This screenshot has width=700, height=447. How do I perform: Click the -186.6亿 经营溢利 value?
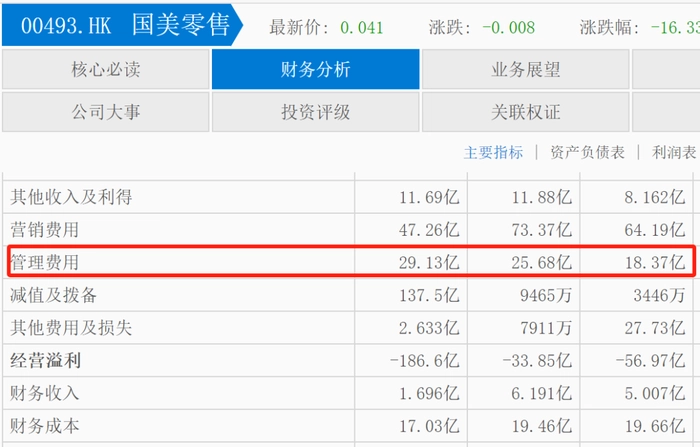point(421,329)
